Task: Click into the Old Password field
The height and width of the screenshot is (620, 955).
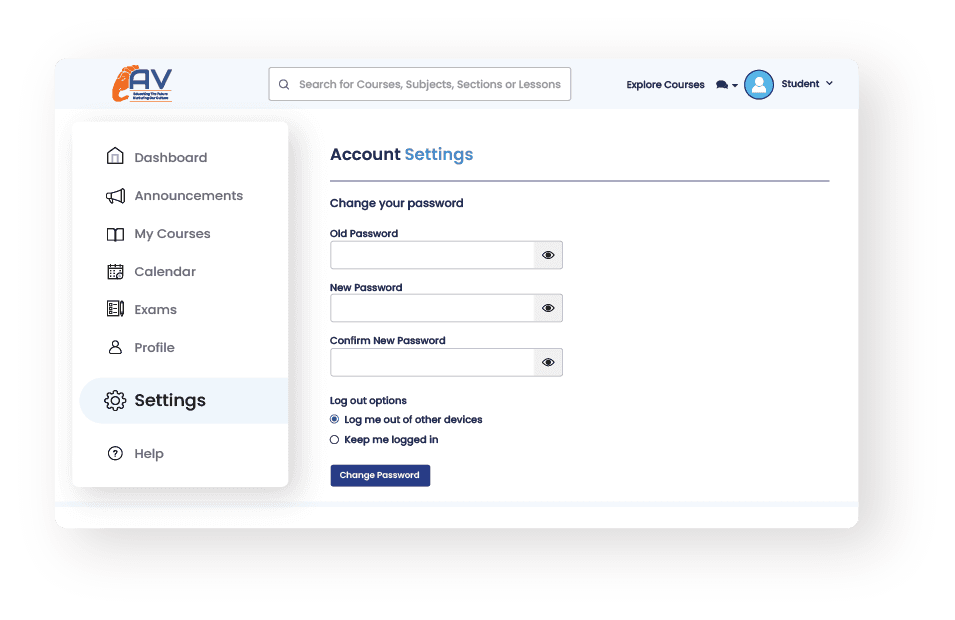Action: tap(432, 255)
